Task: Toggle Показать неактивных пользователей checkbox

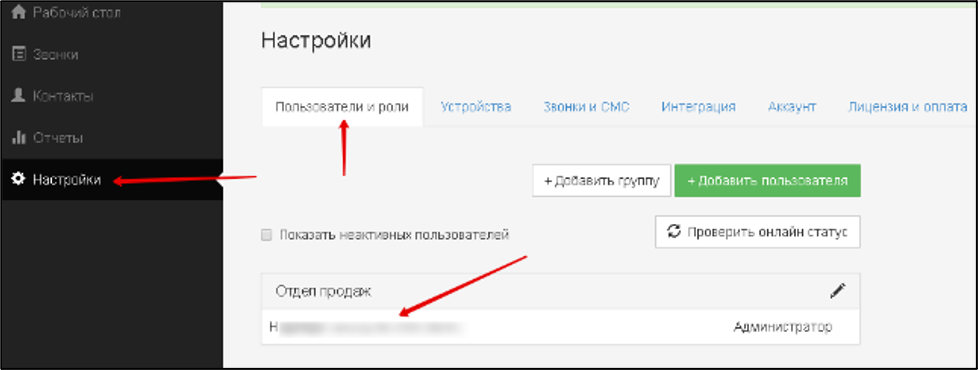Action: click(267, 235)
